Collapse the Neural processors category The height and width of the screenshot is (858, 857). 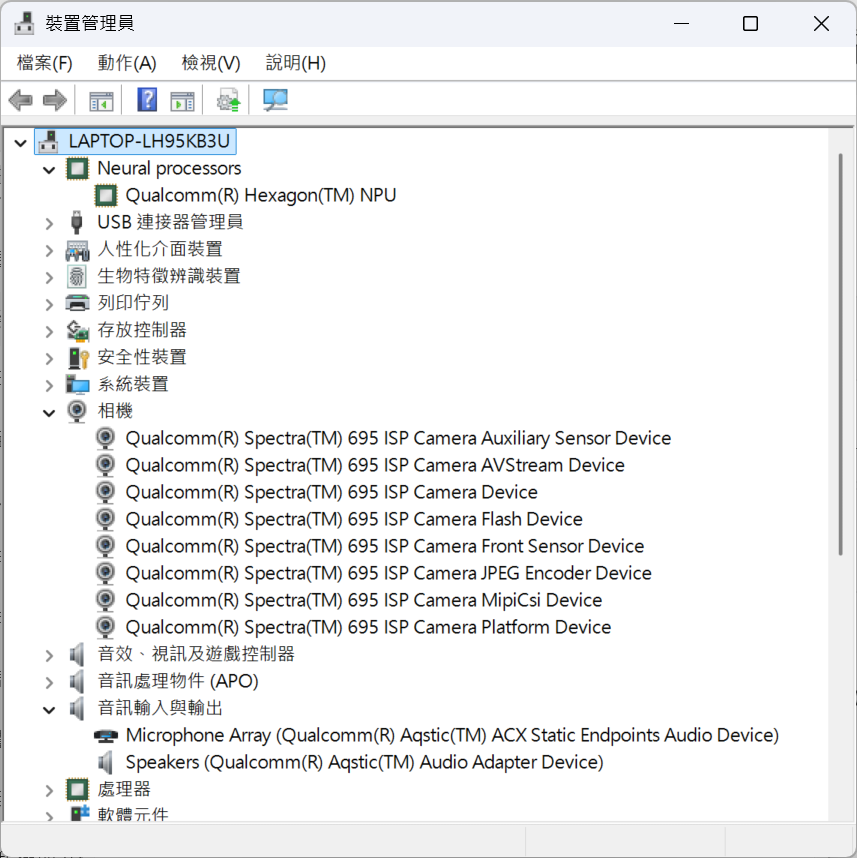point(49,170)
